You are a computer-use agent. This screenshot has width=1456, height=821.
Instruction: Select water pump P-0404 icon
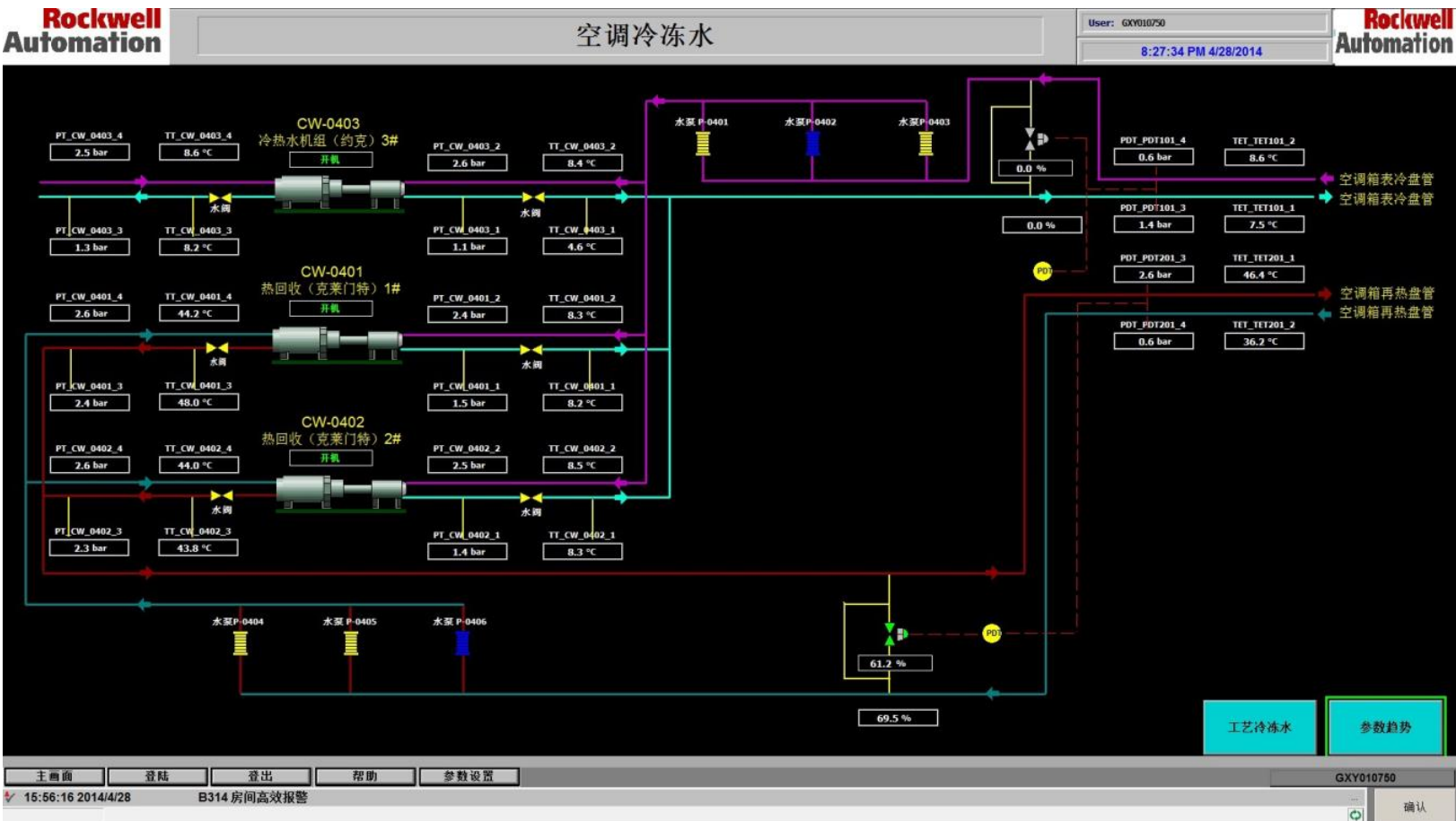click(240, 643)
